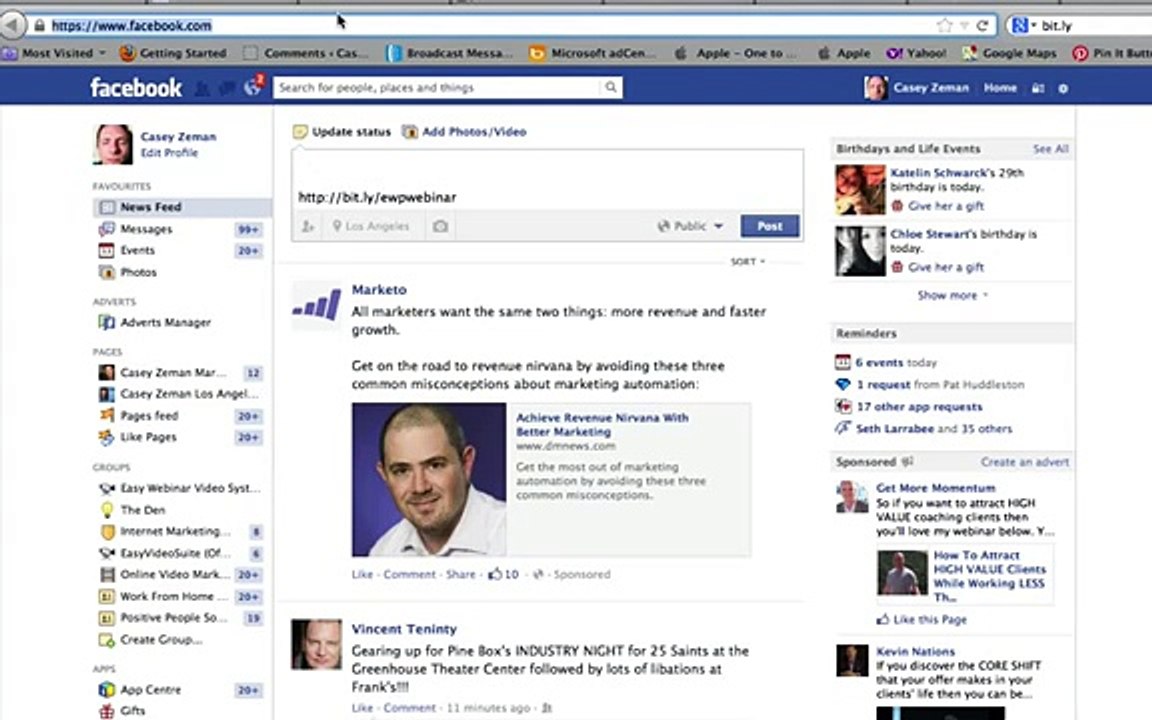Image resolution: width=1152 pixels, height=720 pixels.
Task: Click Casey Zeman name in header
Action: tap(931, 87)
